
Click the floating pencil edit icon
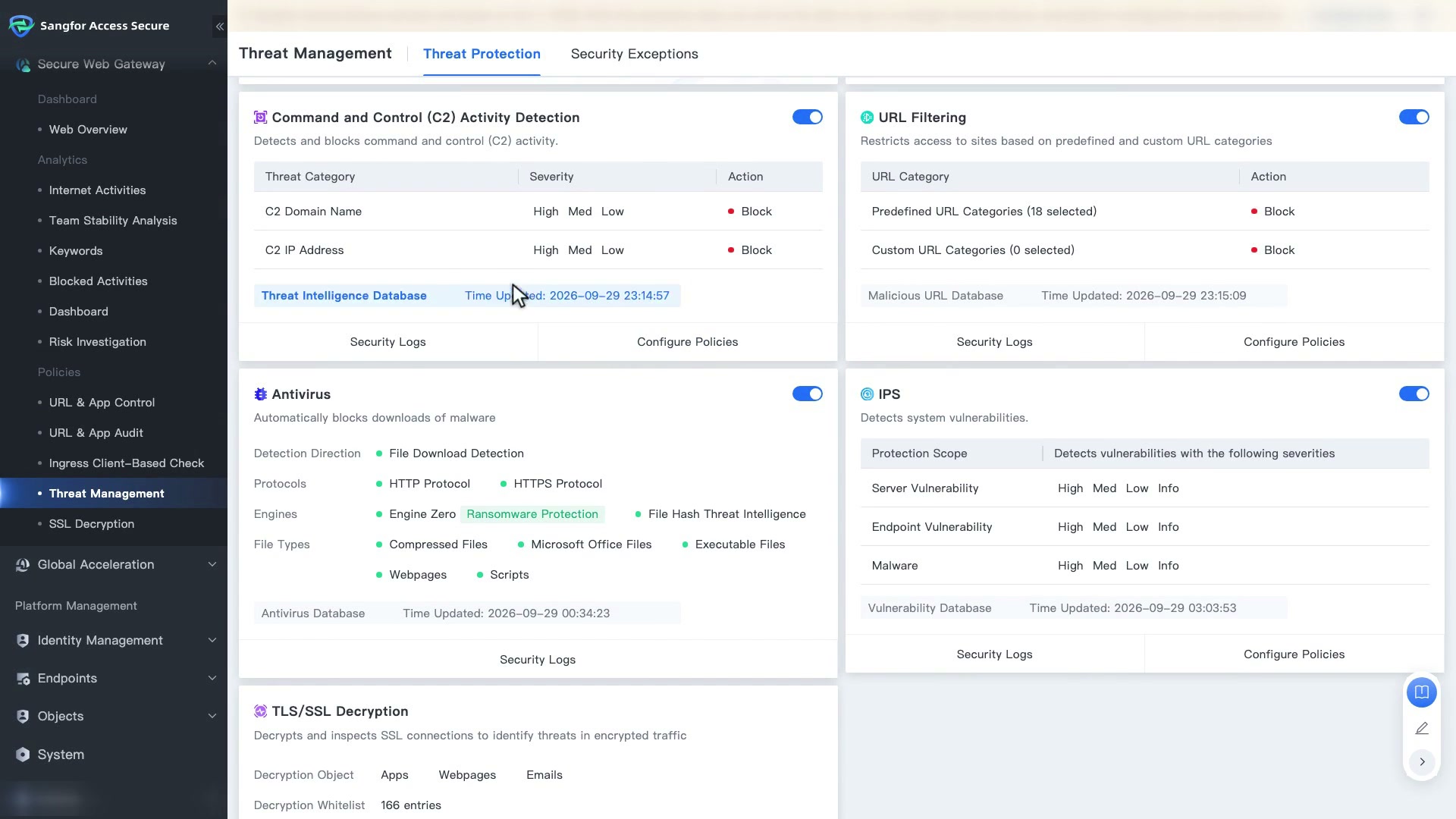click(x=1422, y=729)
